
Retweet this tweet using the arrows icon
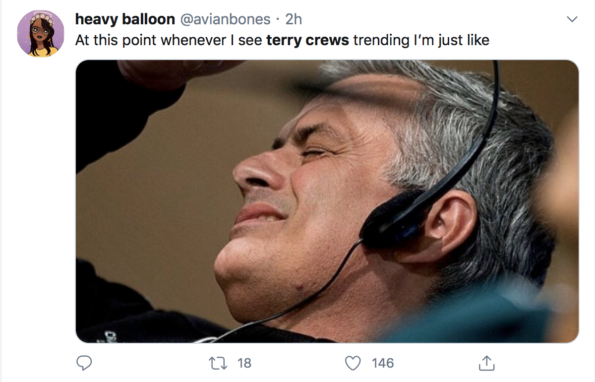(218, 363)
